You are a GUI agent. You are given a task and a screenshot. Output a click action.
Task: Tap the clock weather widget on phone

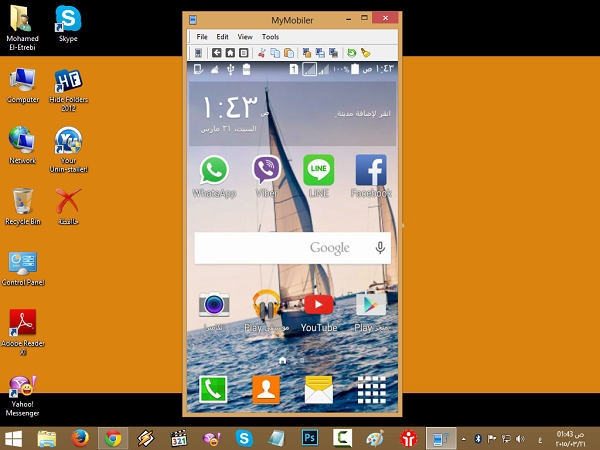[x=293, y=114]
